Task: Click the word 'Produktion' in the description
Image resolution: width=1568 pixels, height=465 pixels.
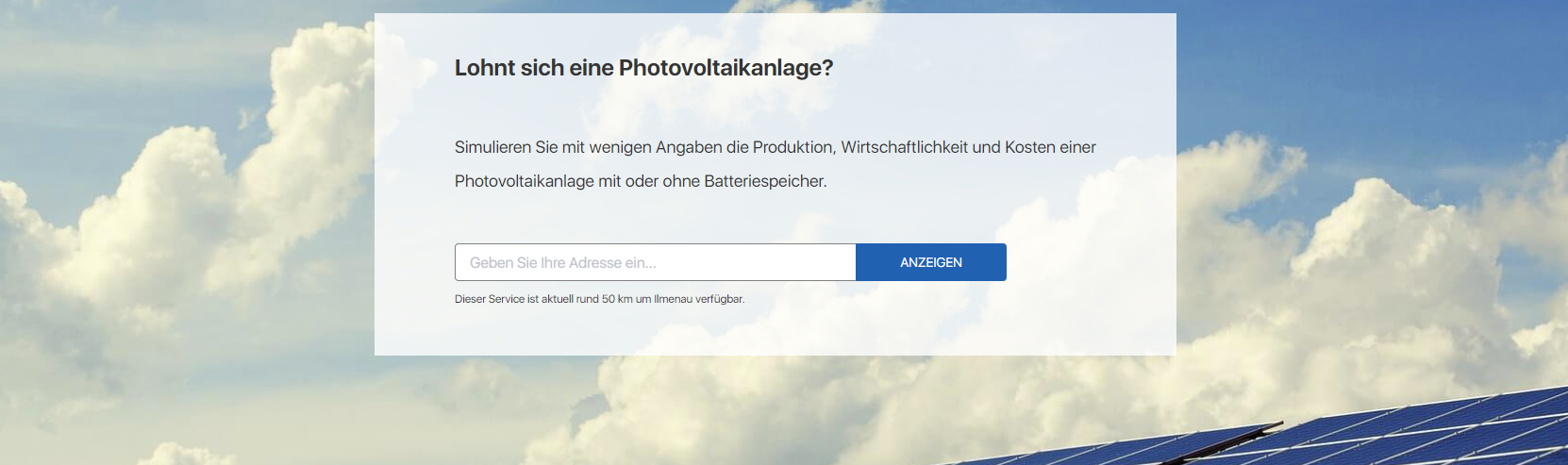Action: coord(792,147)
